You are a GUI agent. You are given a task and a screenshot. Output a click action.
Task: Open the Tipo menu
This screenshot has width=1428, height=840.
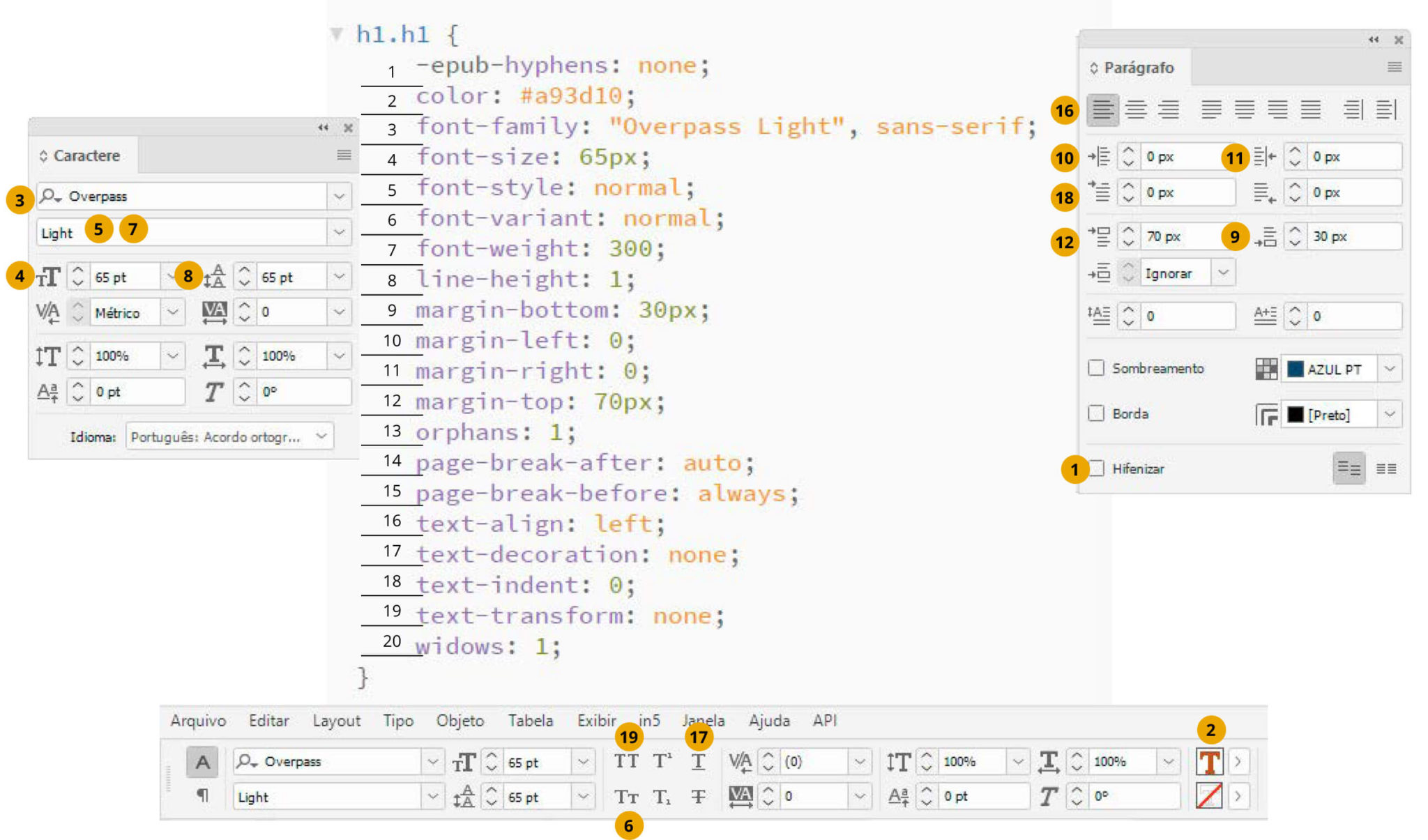(398, 720)
